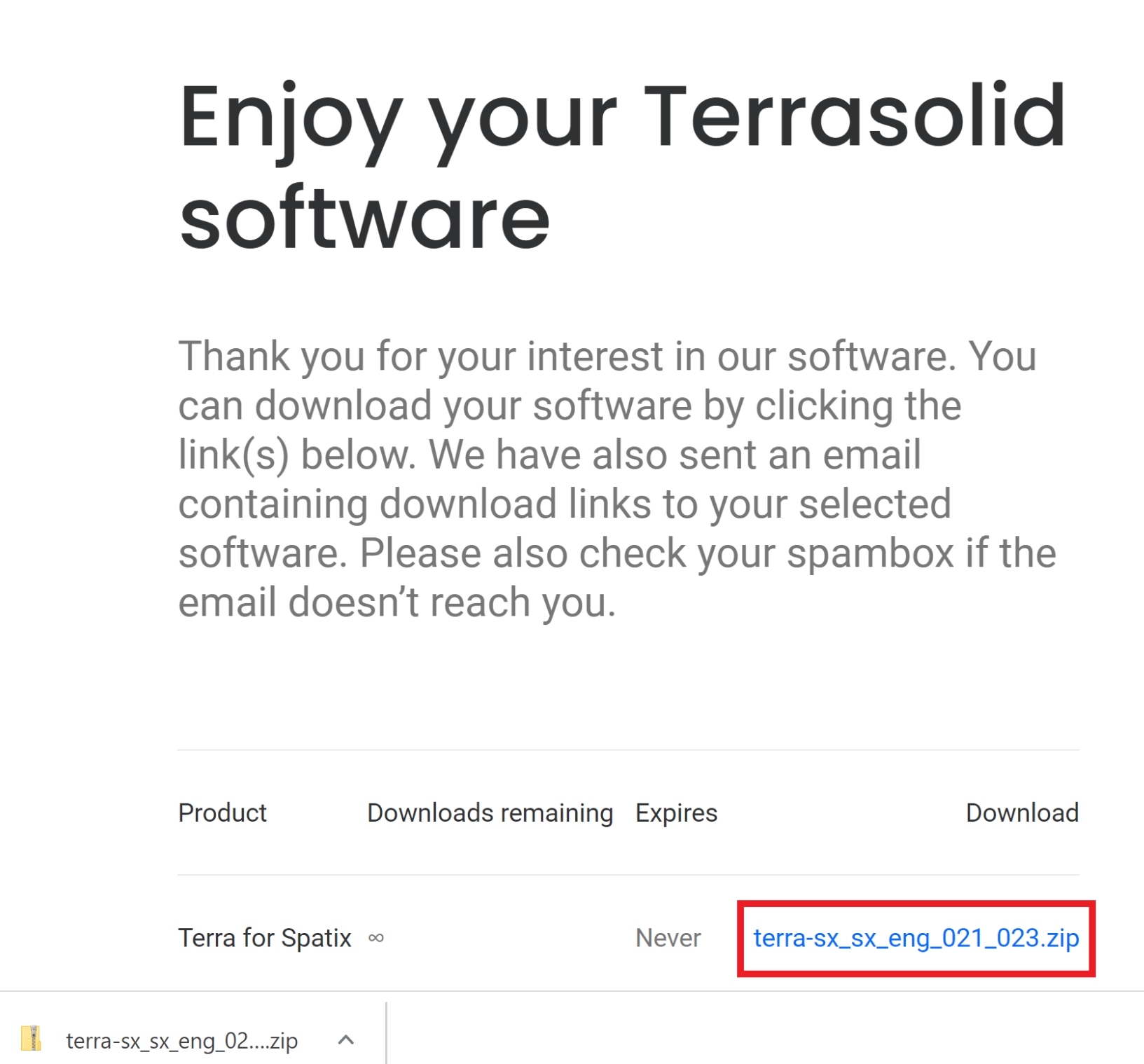Click the infinity symbol for remaining downloads
This screenshot has height=1064, width=1144.
(376, 938)
